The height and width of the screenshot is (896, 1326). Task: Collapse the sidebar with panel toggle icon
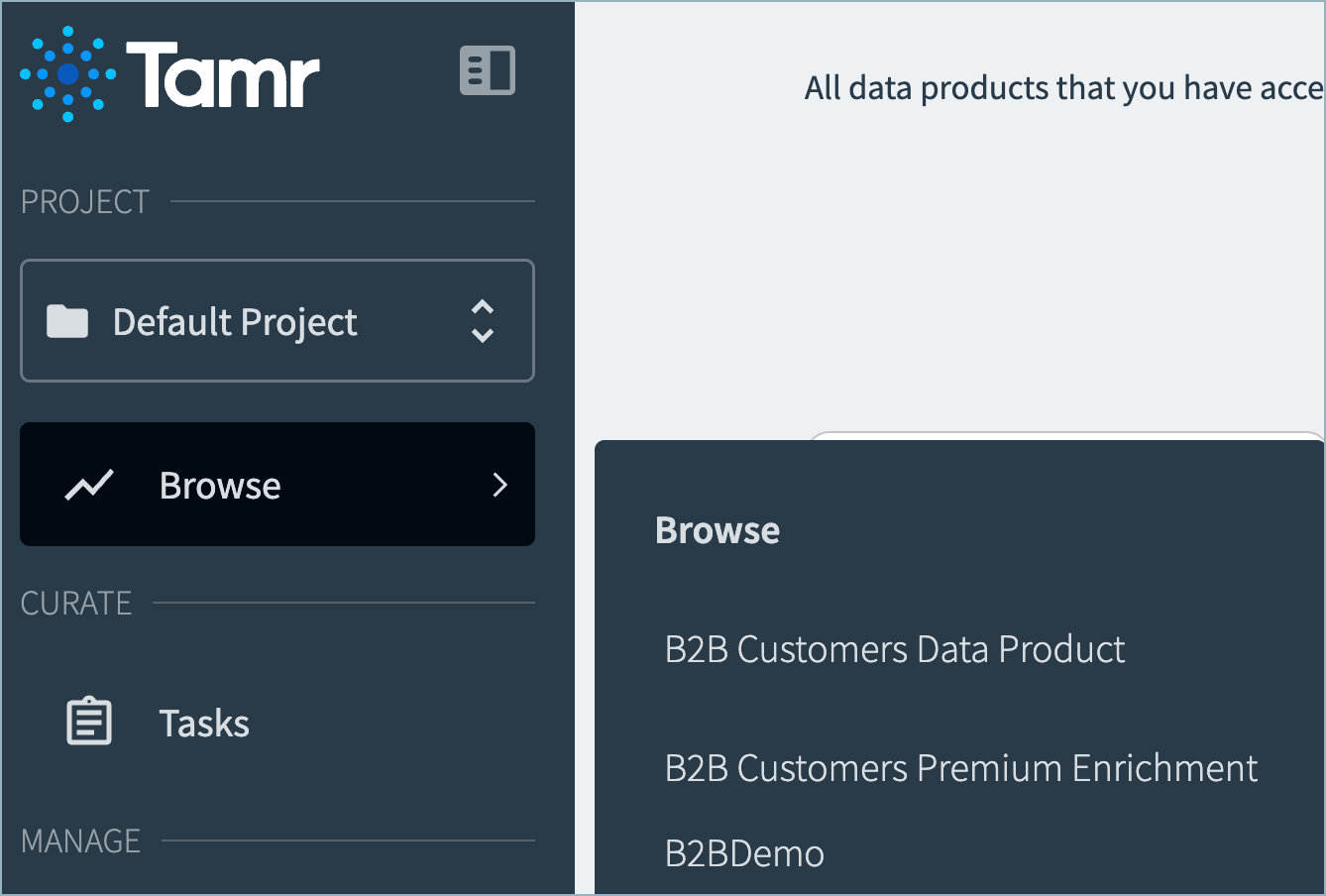[x=488, y=70]
